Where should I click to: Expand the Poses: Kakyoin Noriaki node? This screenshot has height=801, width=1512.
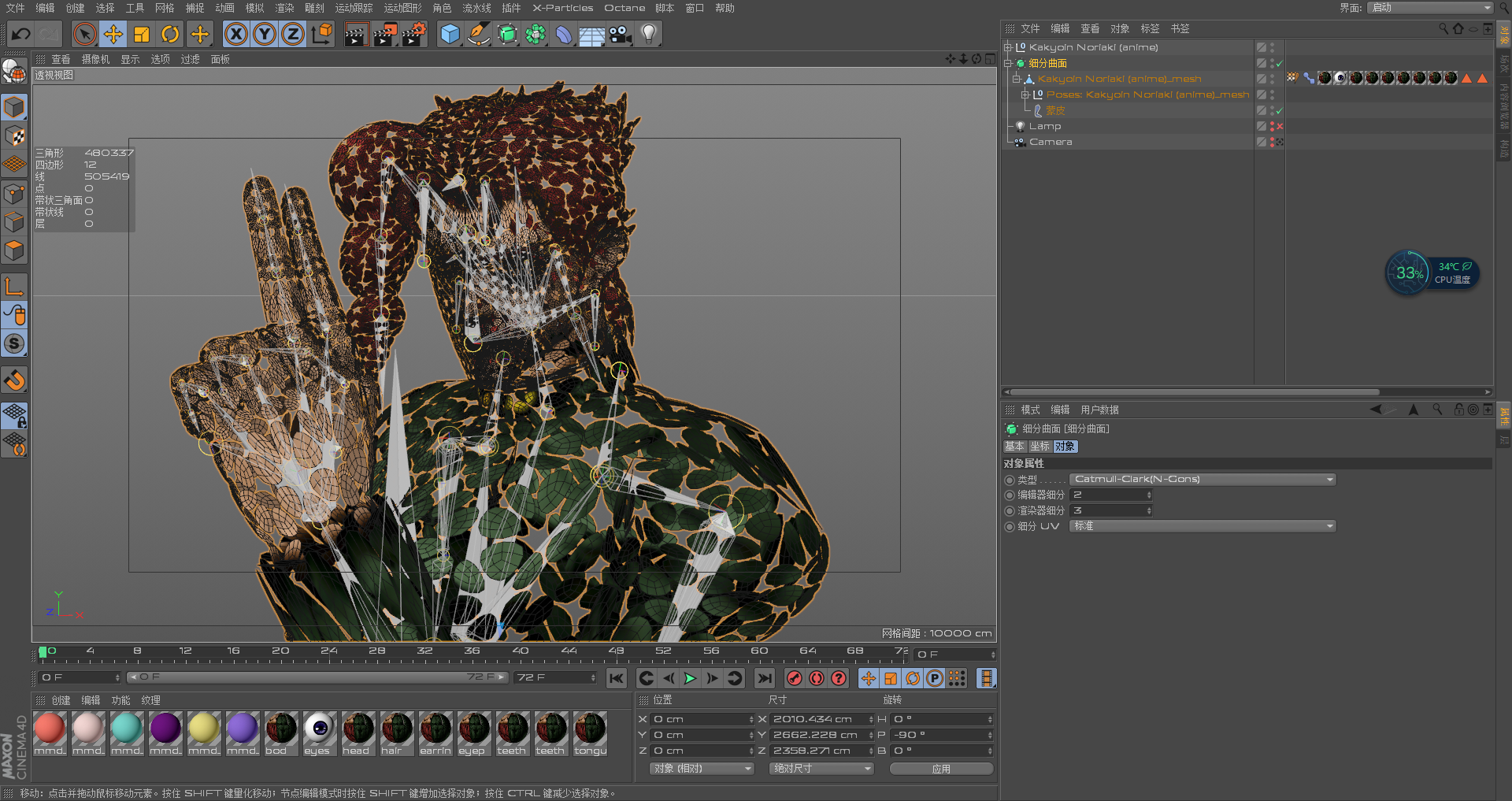(x=1025, y=95)
